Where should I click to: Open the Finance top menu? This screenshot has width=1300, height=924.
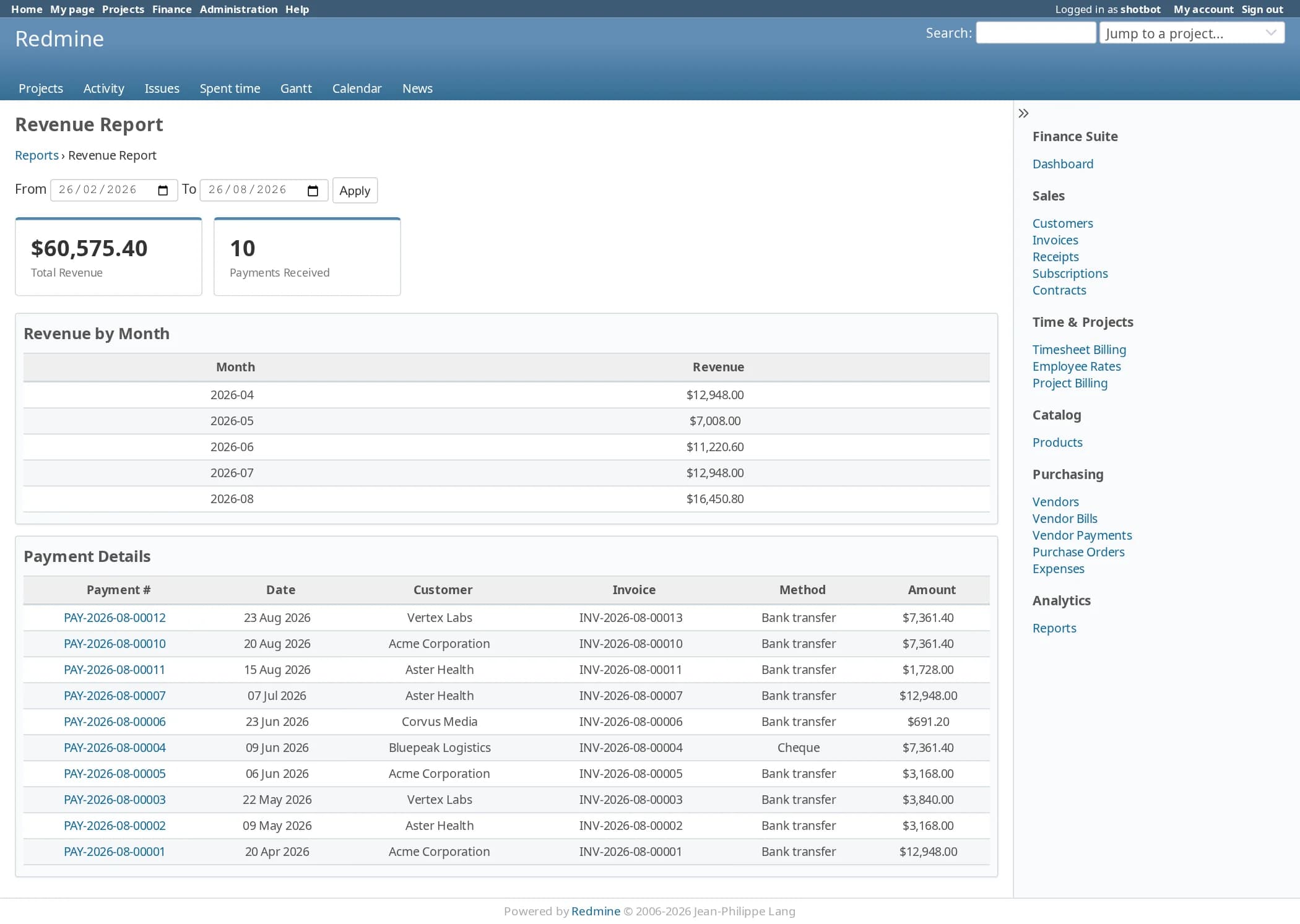pos(172,9)
